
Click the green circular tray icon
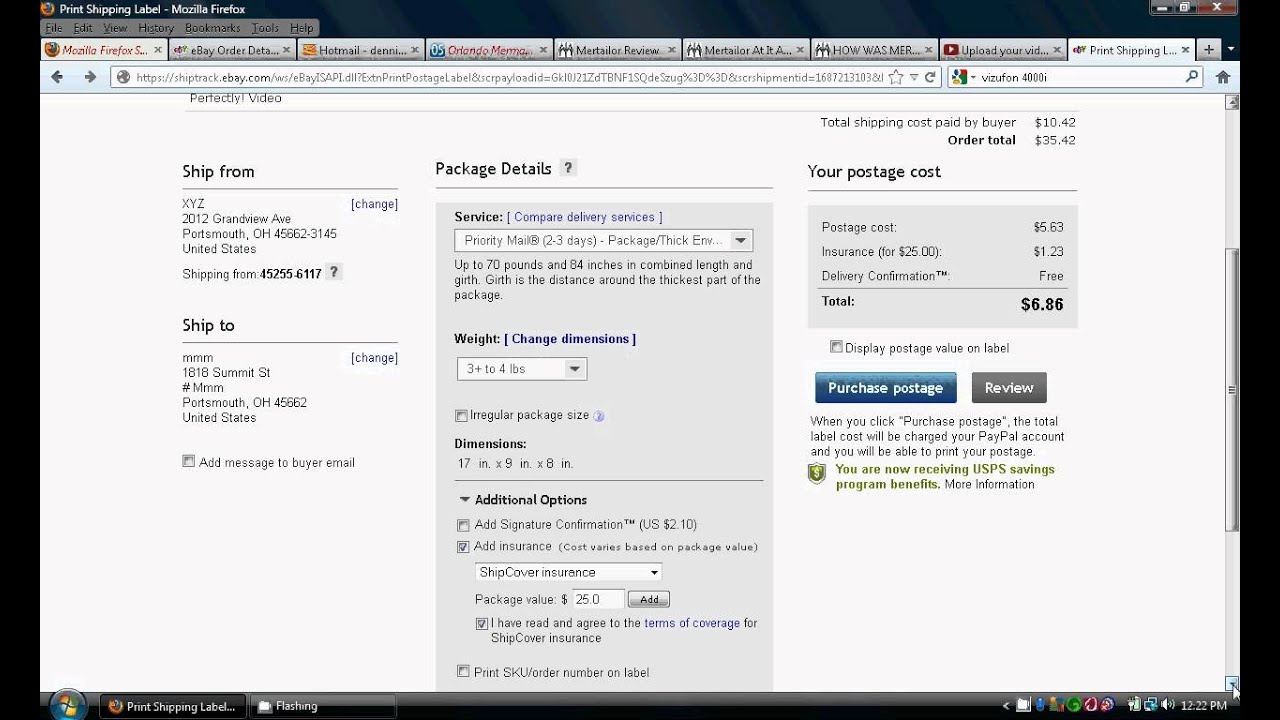click(1073, 705)
